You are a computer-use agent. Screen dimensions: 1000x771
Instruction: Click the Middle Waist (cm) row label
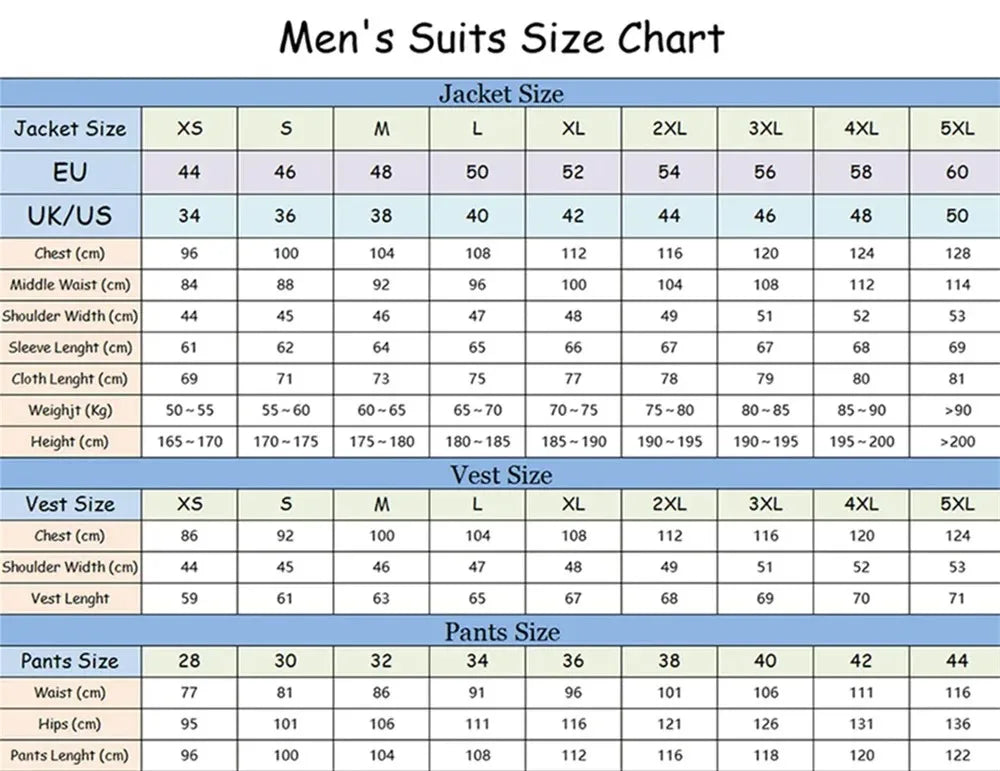pyautogui.click(x=70, y=285)
